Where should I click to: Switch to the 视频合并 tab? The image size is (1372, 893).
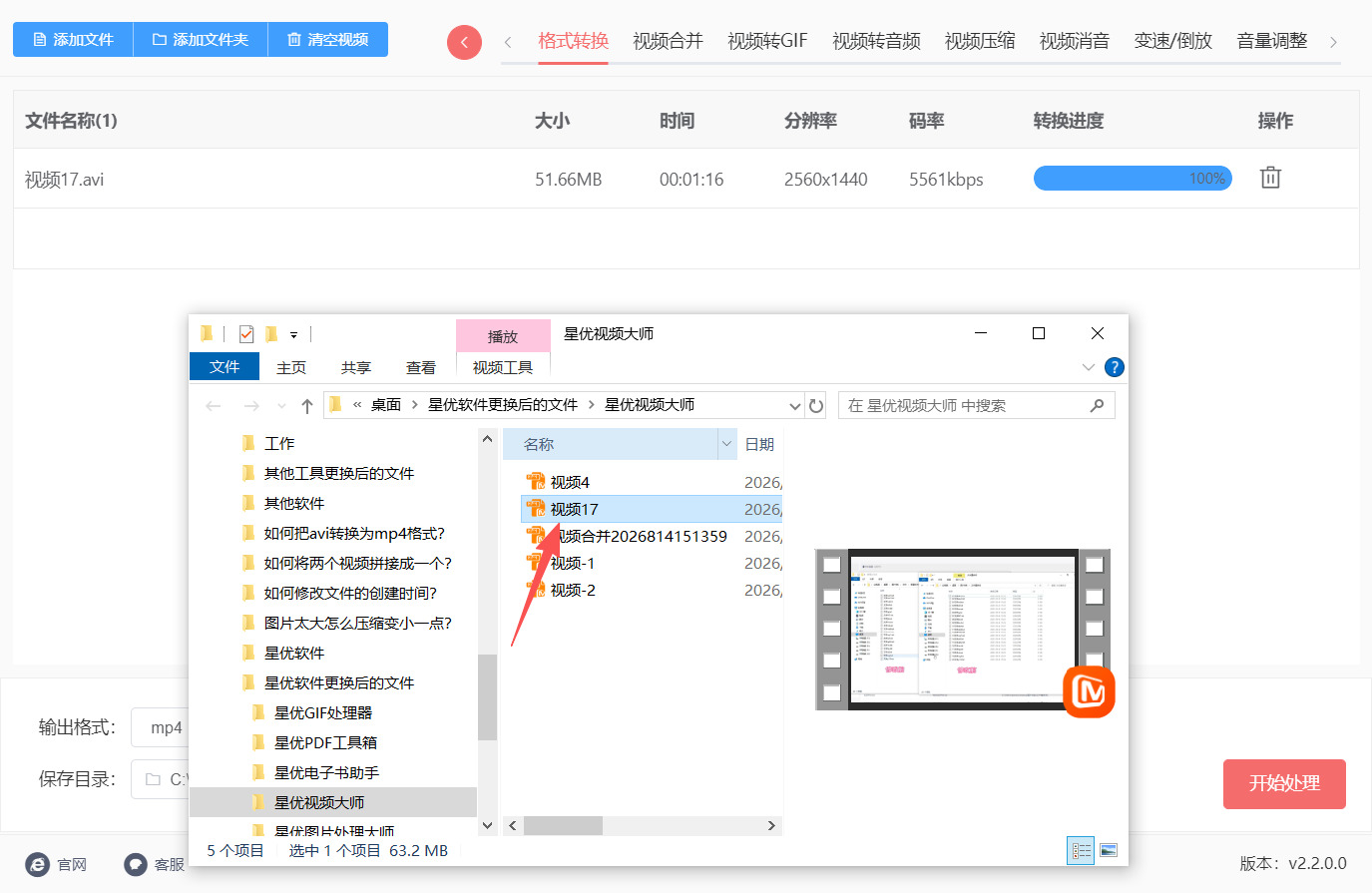(x=668, y=41)
